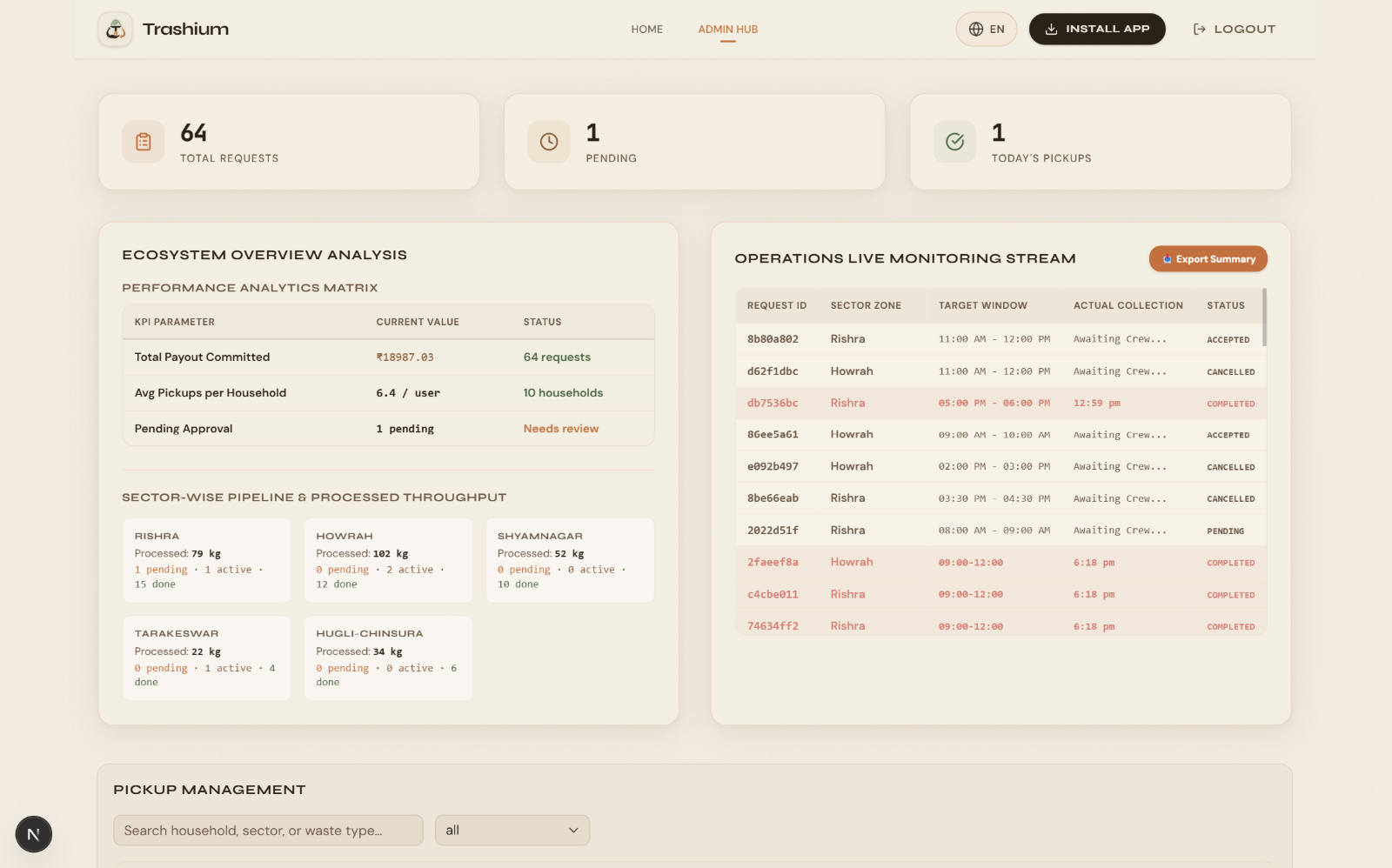Click the download icon in Install App
The width and height of the screenshot is (1392, 868).
[1051, 30]
